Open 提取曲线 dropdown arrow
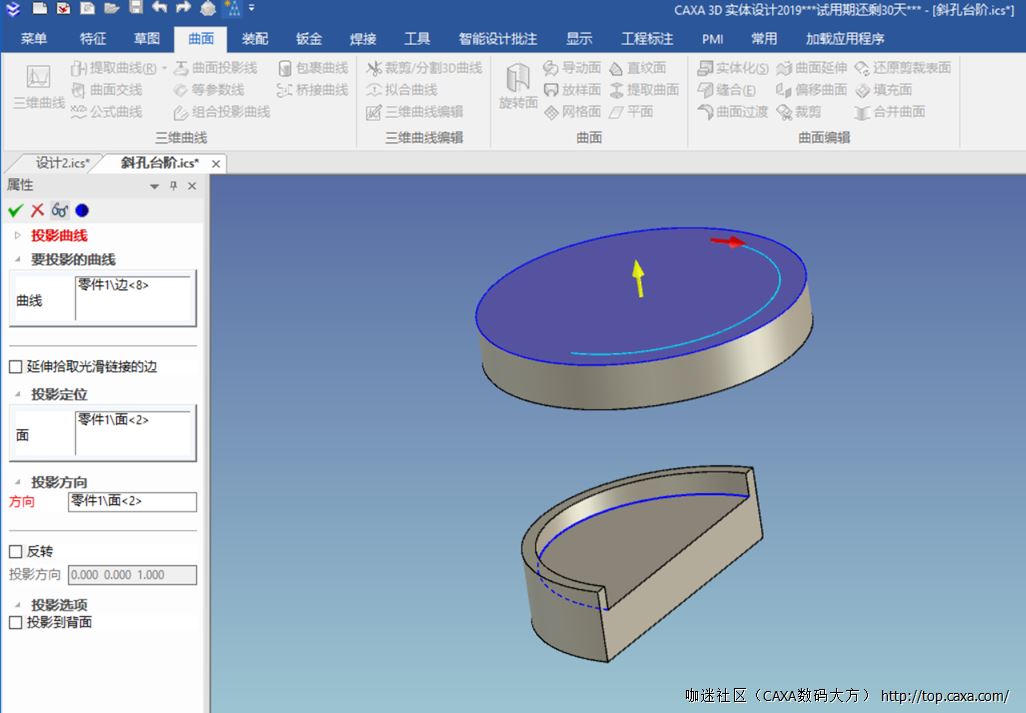1026x713 pixels. click(164, 68)
